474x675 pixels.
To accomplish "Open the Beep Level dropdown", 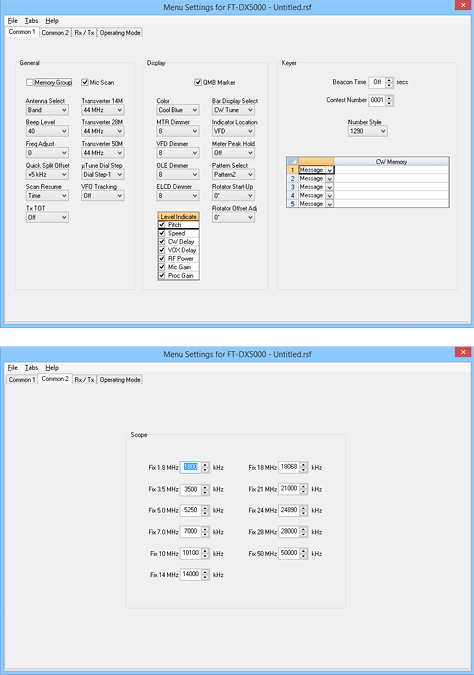I will click(47, 131).
